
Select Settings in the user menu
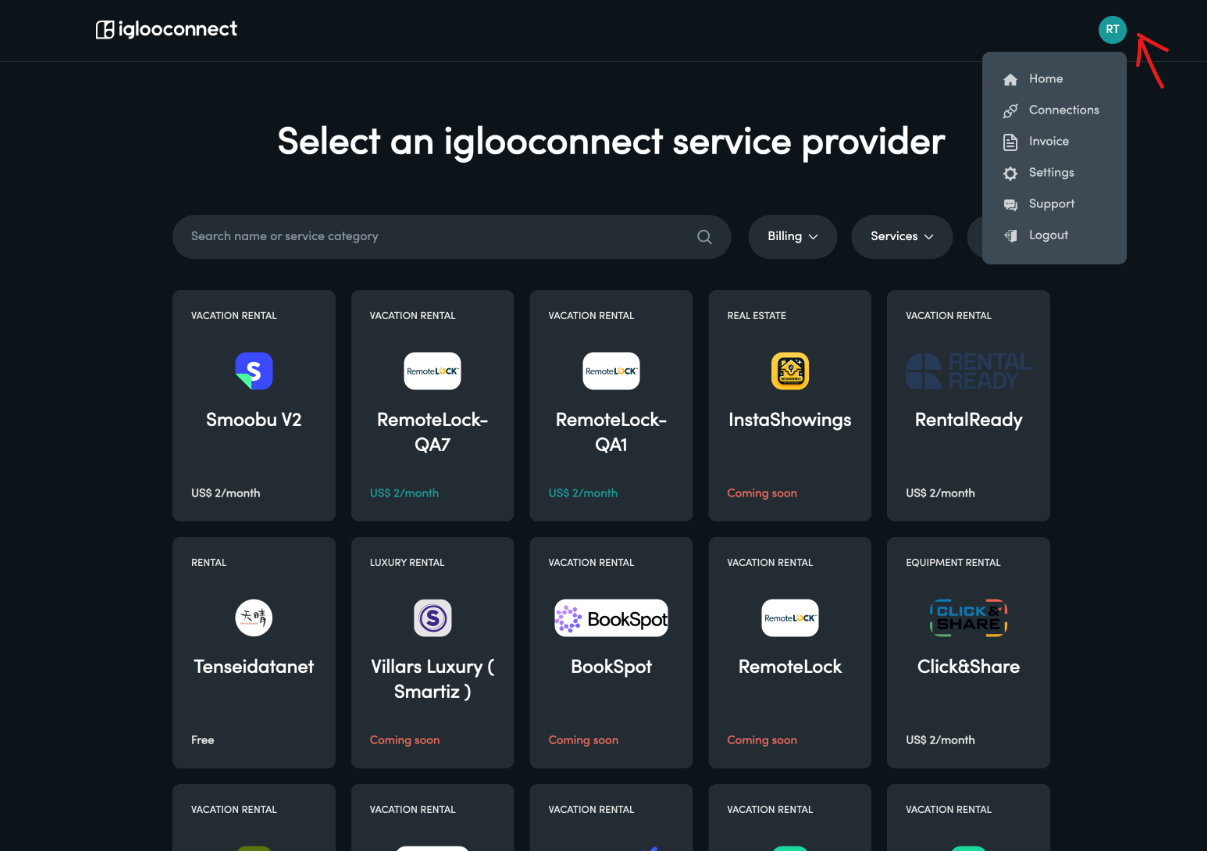(x=1054, y=173)
